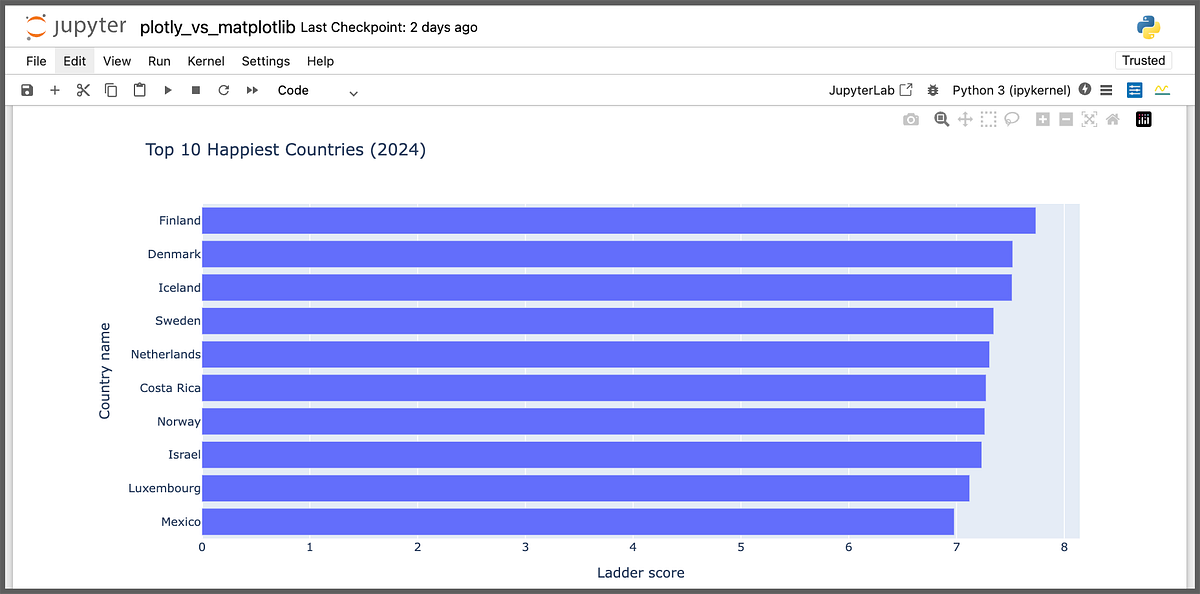This screenshot has height=594, width=1200.
Task: Select the Plotly zoom tool
Action: click(x=941, y=120)
